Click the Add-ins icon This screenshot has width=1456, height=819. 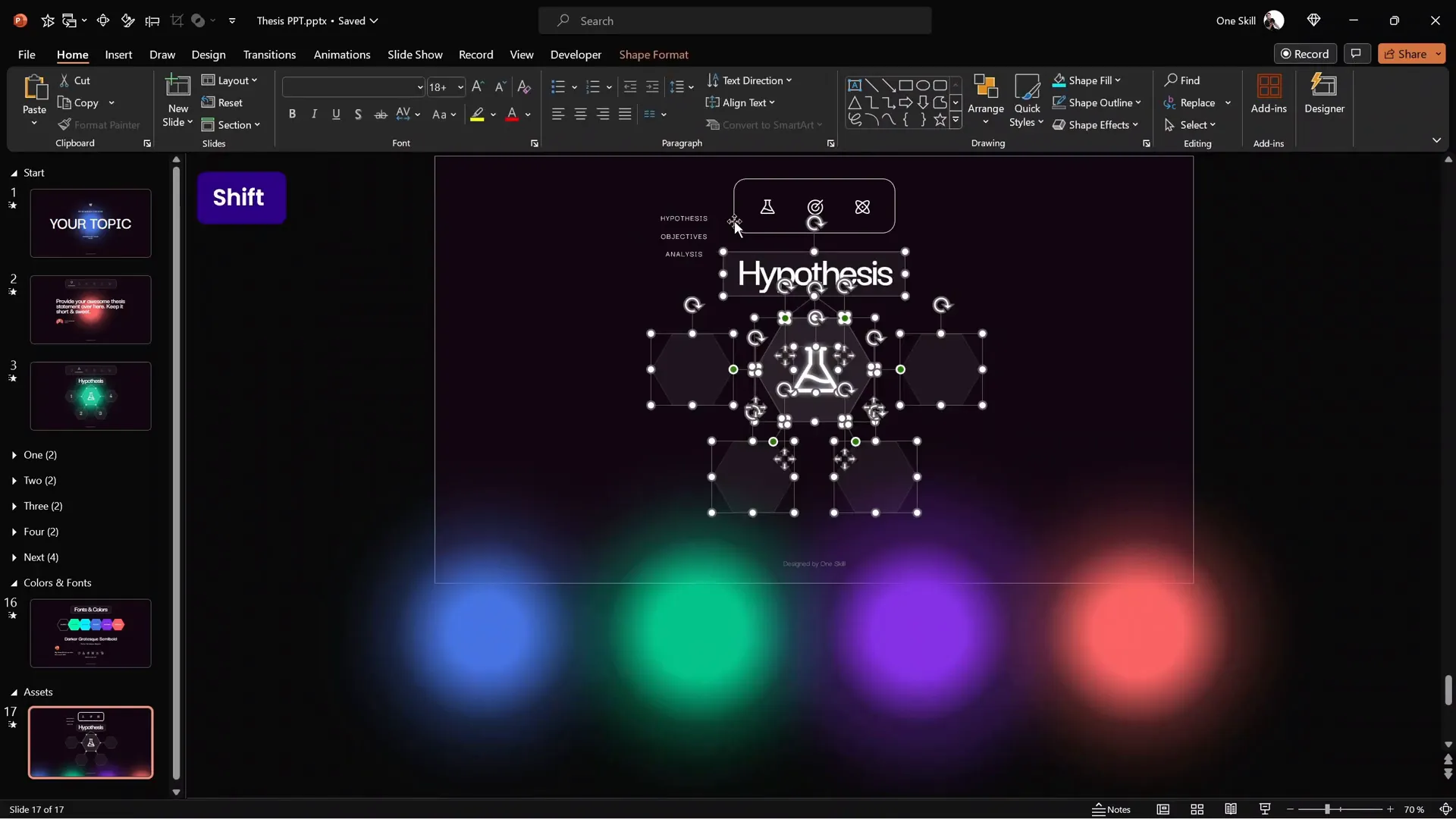coord(1269,86)
